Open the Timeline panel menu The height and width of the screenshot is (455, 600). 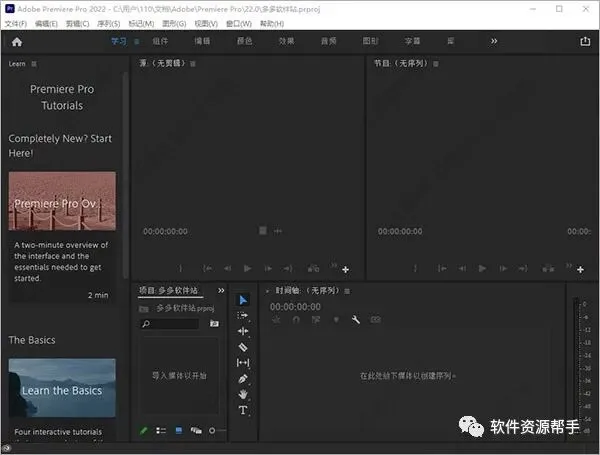347,291
